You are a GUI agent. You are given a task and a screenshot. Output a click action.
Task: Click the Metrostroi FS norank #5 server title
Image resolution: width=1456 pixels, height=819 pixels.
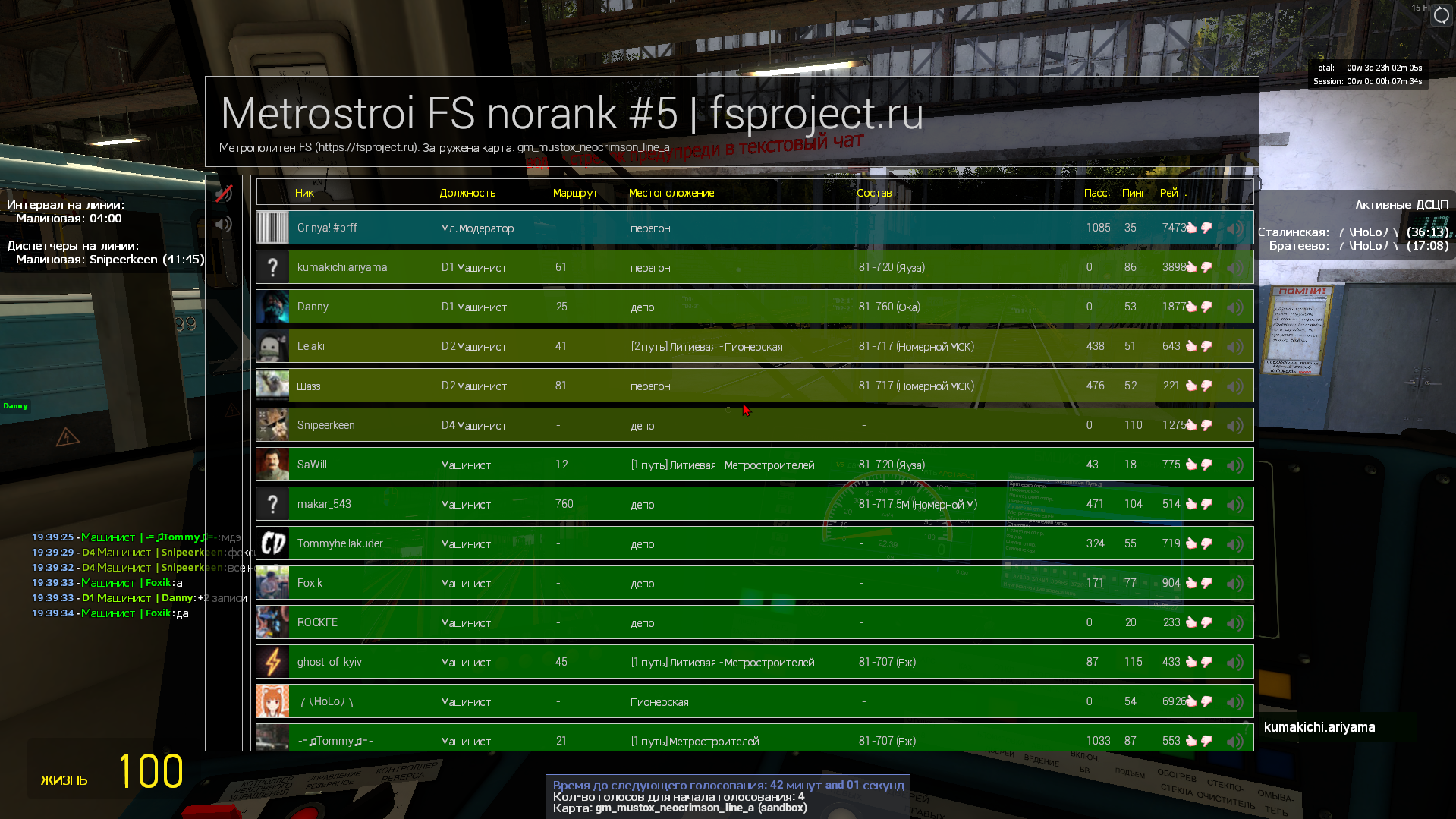(x=571, y=114)
